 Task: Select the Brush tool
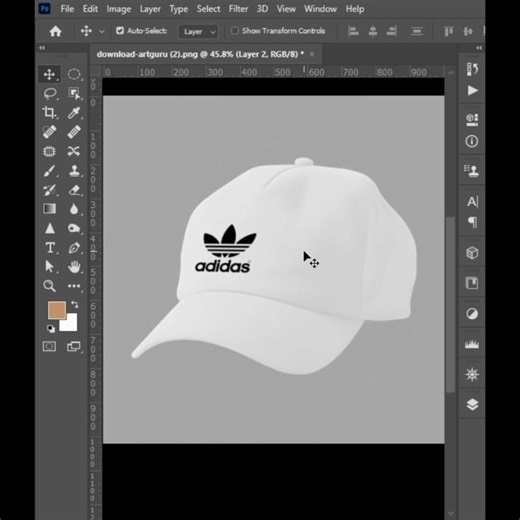point(49,171)
